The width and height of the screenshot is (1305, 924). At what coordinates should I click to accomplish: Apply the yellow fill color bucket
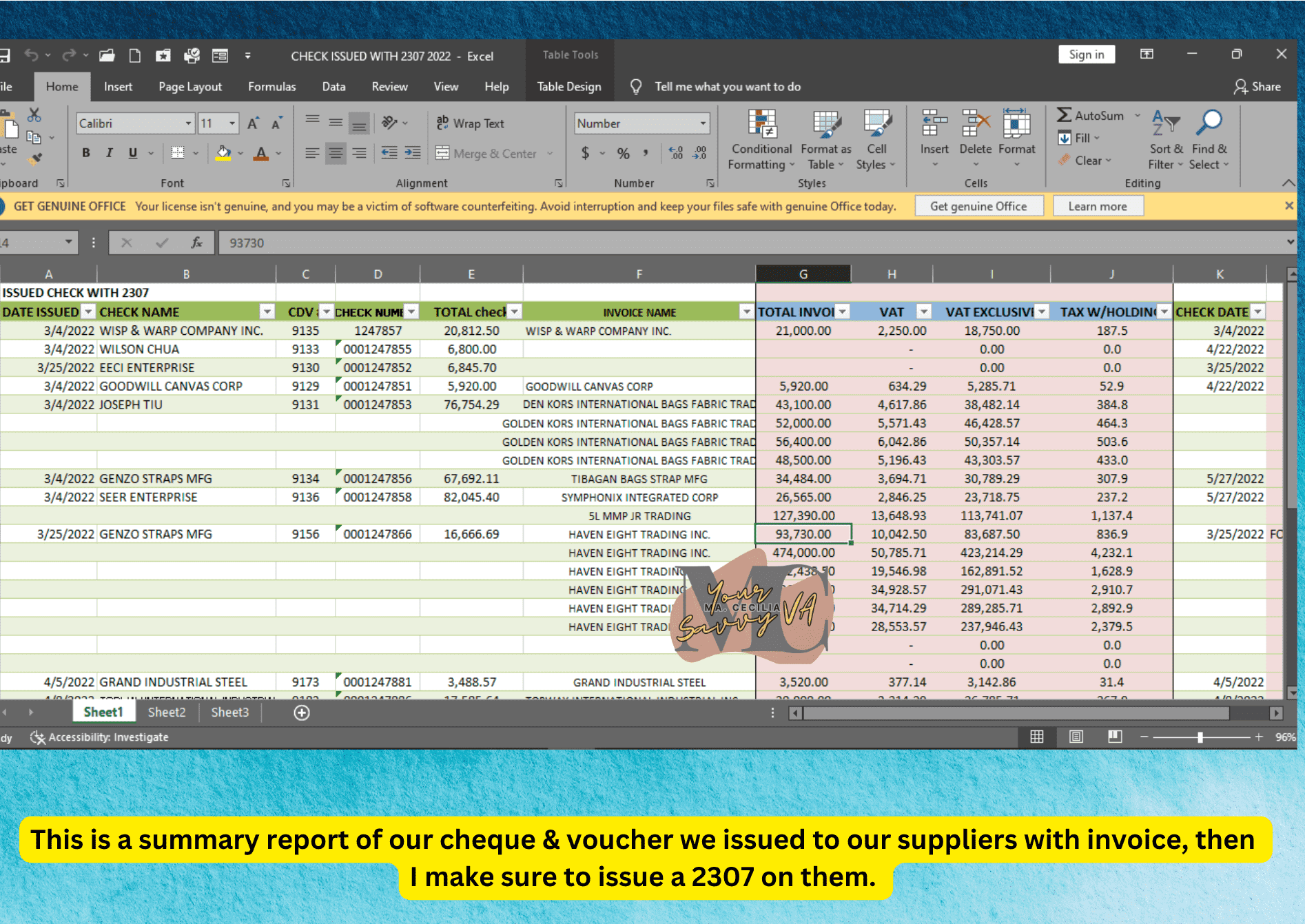[x=223, y=153]
